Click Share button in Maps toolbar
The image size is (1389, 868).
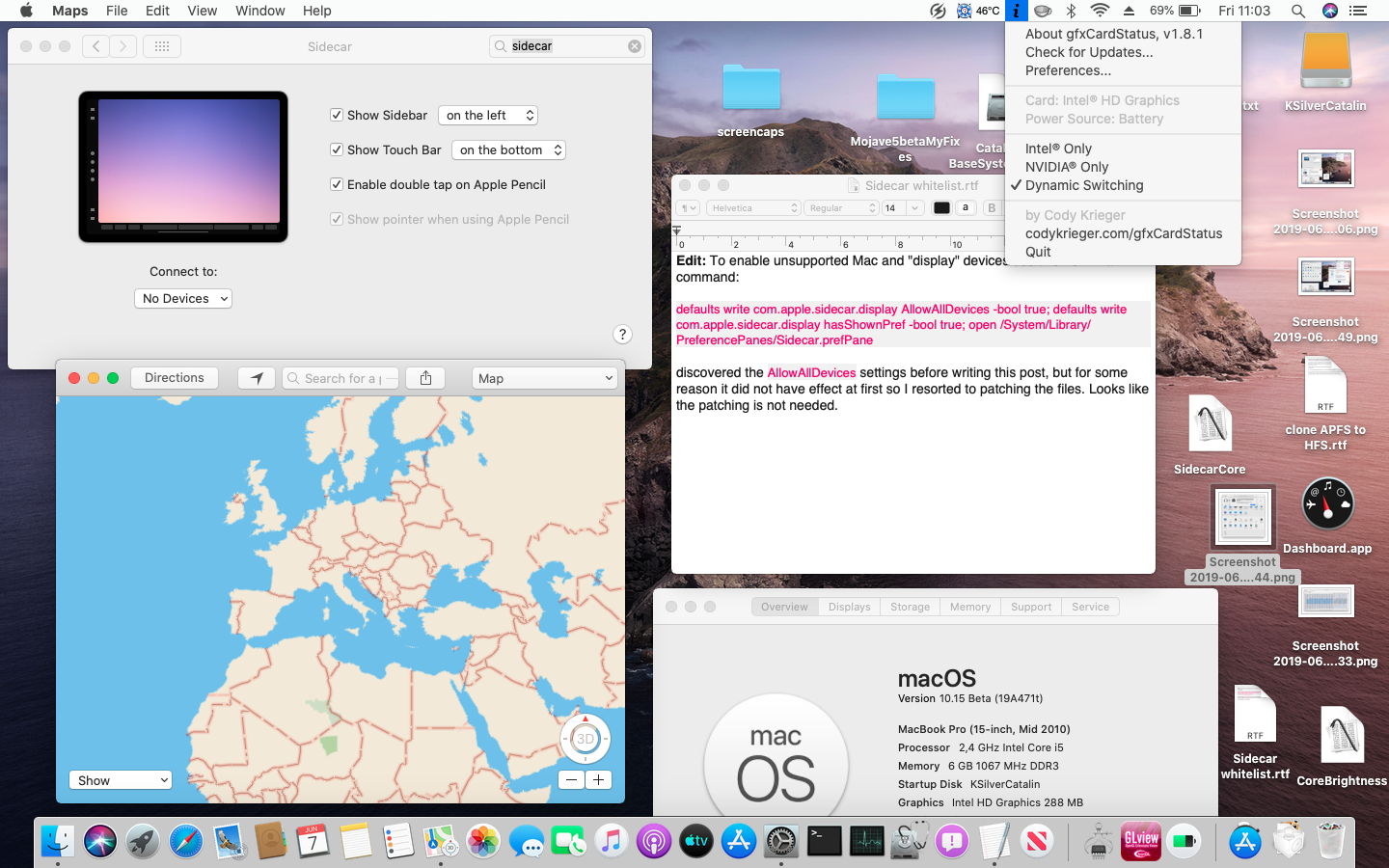pos(425,378)
